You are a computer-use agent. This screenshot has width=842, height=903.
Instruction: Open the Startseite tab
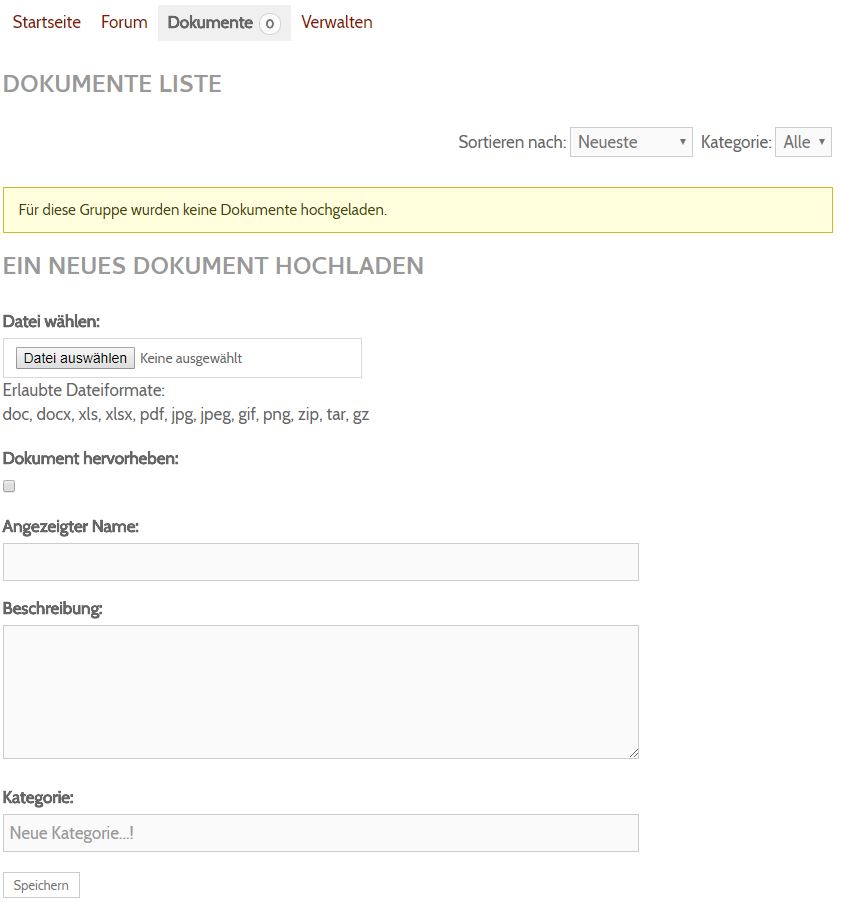(x=47, y=22)
